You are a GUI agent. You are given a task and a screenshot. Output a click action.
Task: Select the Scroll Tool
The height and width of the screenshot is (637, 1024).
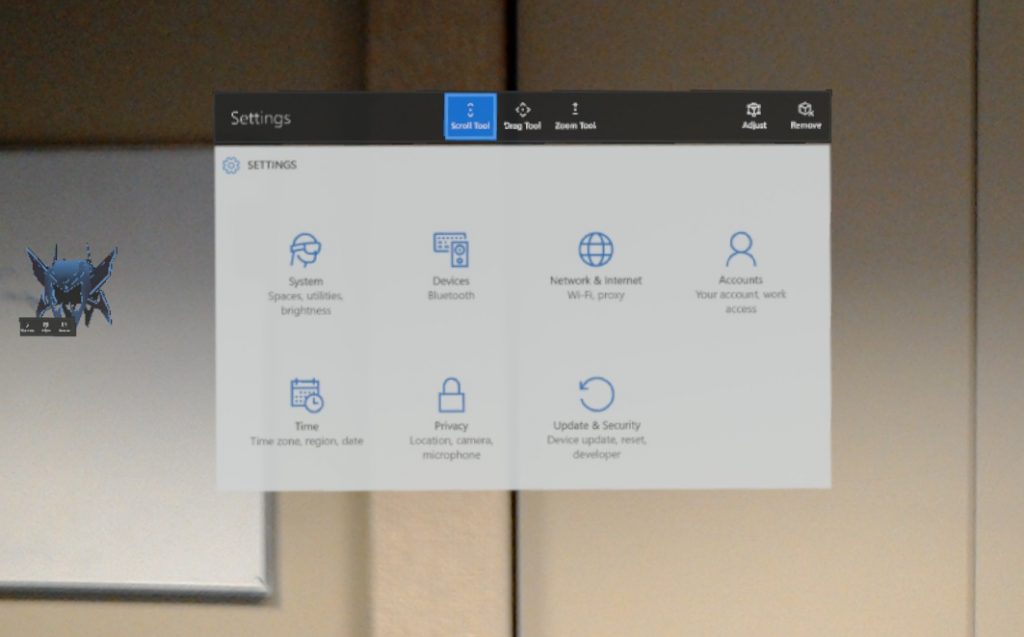point(470,116)
